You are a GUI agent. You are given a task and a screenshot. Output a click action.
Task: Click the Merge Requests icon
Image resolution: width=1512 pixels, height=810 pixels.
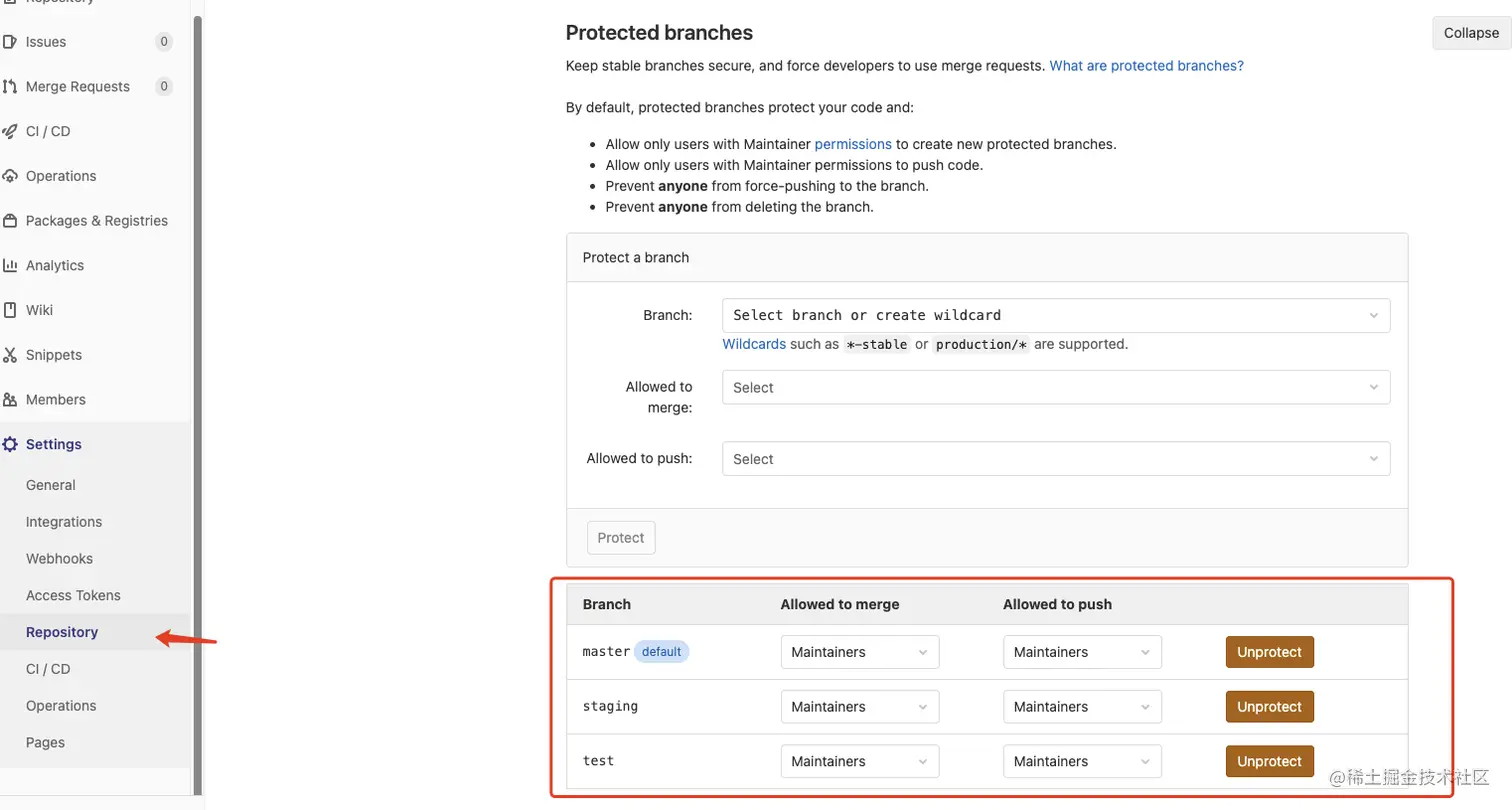[10, 87]
